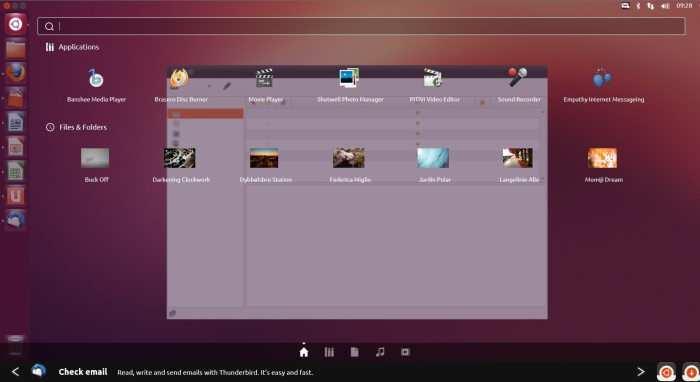Click Thunderbird icon in bottom bar
The height and width of the screenshot is (382, 700).
click(38, 371)
